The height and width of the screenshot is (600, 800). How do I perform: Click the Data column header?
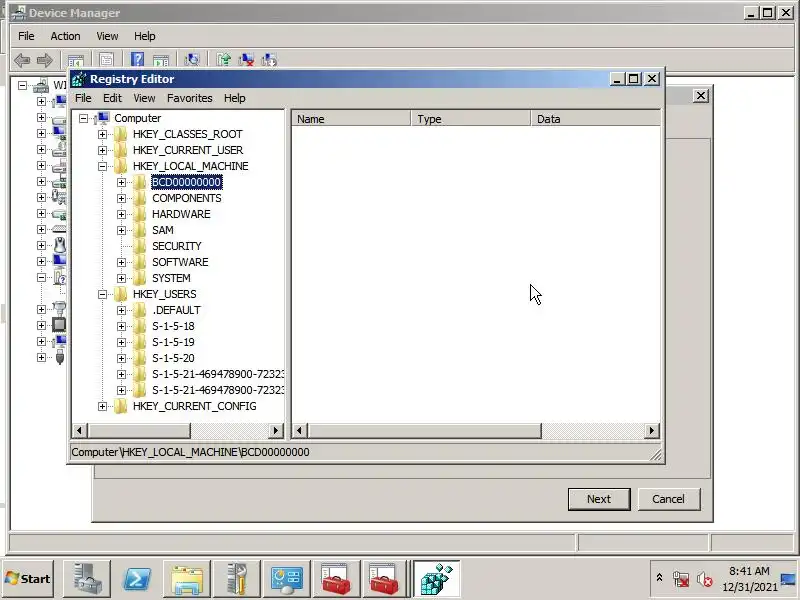click(x=595, y=119)
